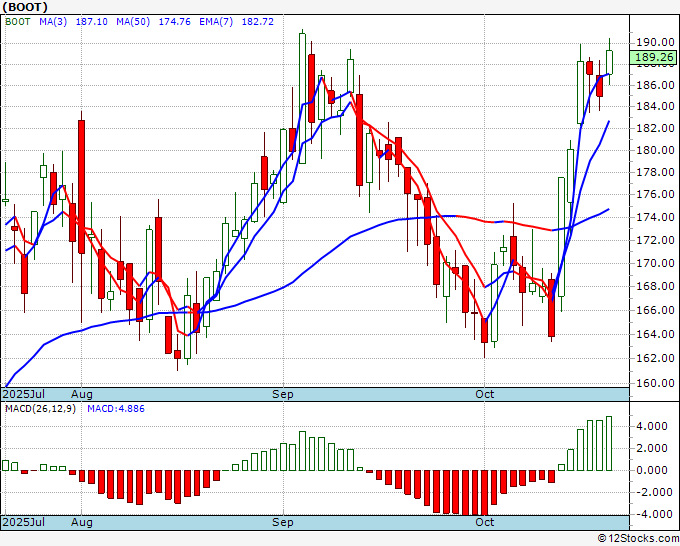The width and height of the screenshot is (680, 546).
Task: Click the 182.00 price axis label
Action: tap(655, 128)
